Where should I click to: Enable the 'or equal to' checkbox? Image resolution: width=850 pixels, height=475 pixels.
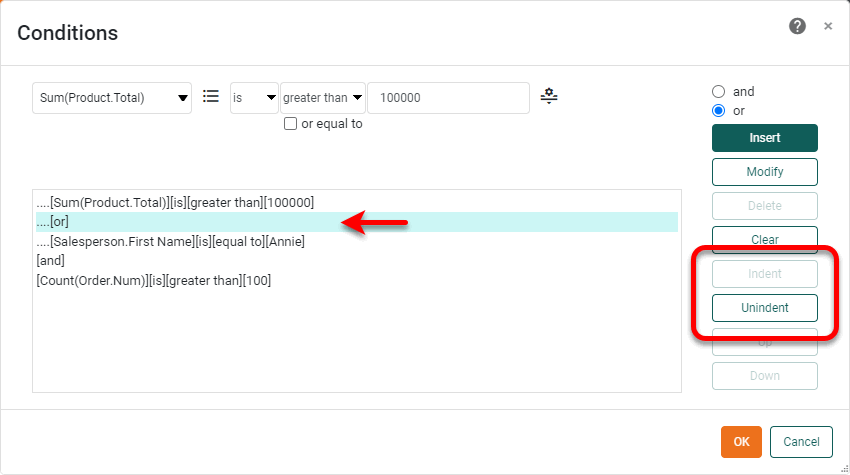(291, 124)
